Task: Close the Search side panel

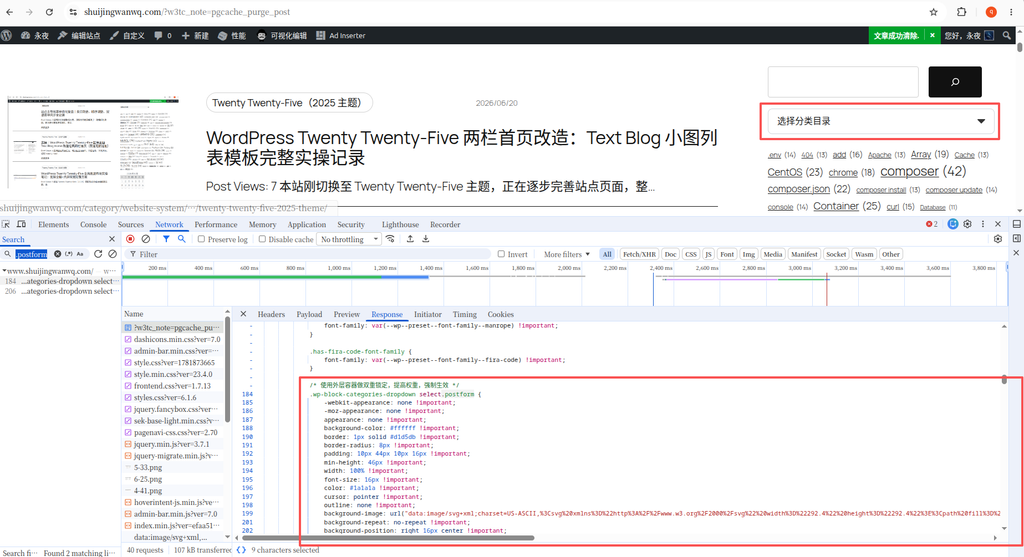Action: 112,239
